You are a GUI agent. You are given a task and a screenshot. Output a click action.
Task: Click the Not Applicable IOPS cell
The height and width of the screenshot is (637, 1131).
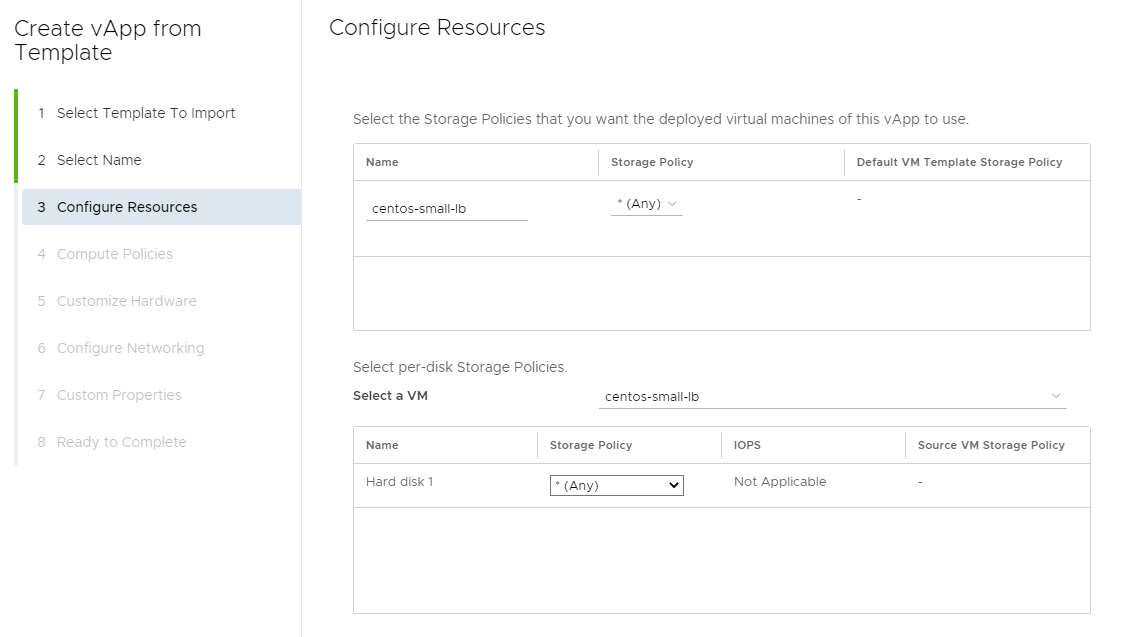[780, 482]
